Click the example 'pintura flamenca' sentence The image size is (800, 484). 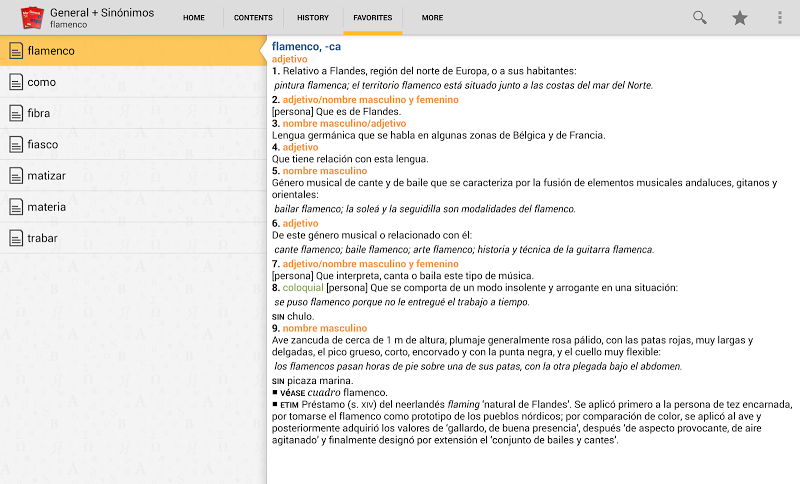coord(463,85)
